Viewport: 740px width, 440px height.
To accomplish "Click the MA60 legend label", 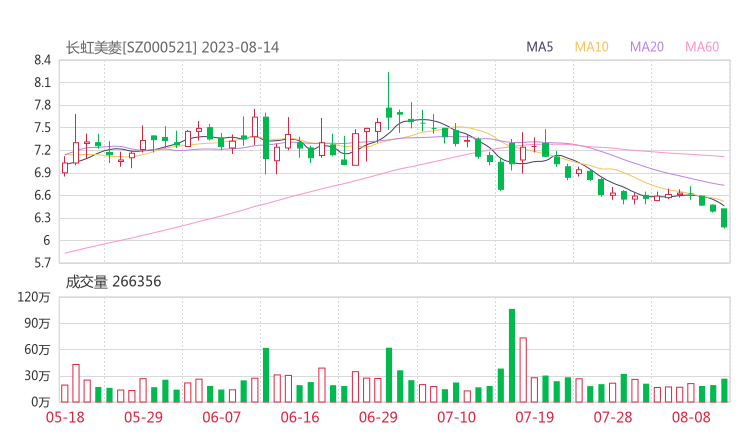I will [x=702, y=47].
